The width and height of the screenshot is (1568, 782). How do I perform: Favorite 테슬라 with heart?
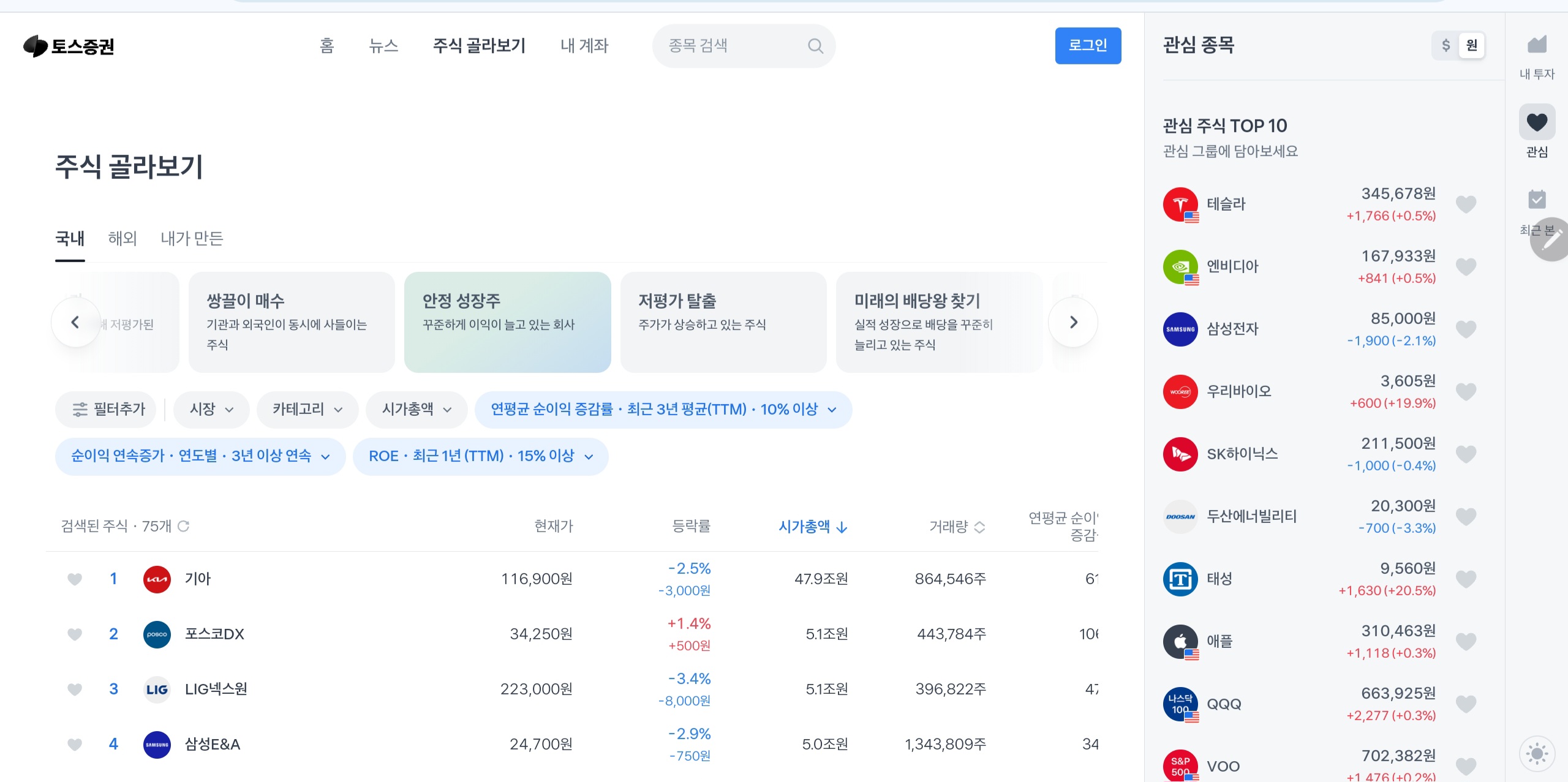(1466, 205)
